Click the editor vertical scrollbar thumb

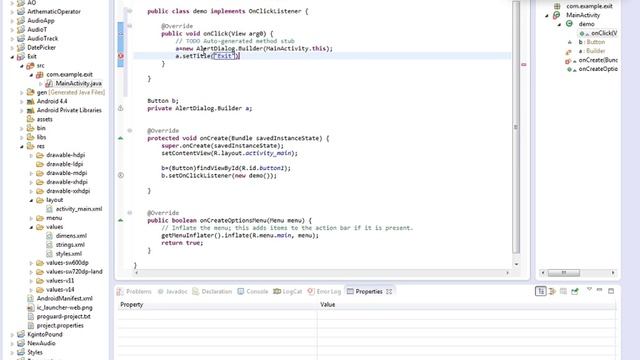[x=516, y=127]
